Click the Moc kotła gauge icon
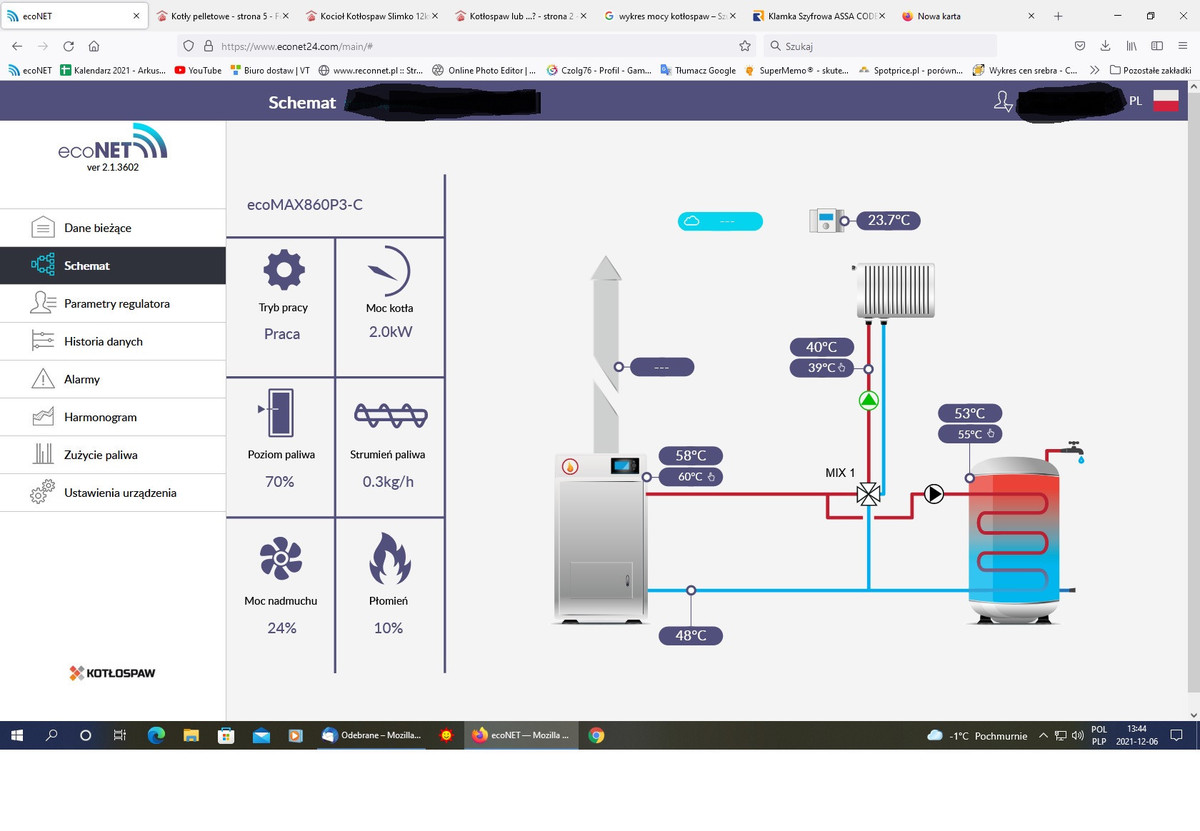This screenshot has height=831, width=1200. coord(389,268)
